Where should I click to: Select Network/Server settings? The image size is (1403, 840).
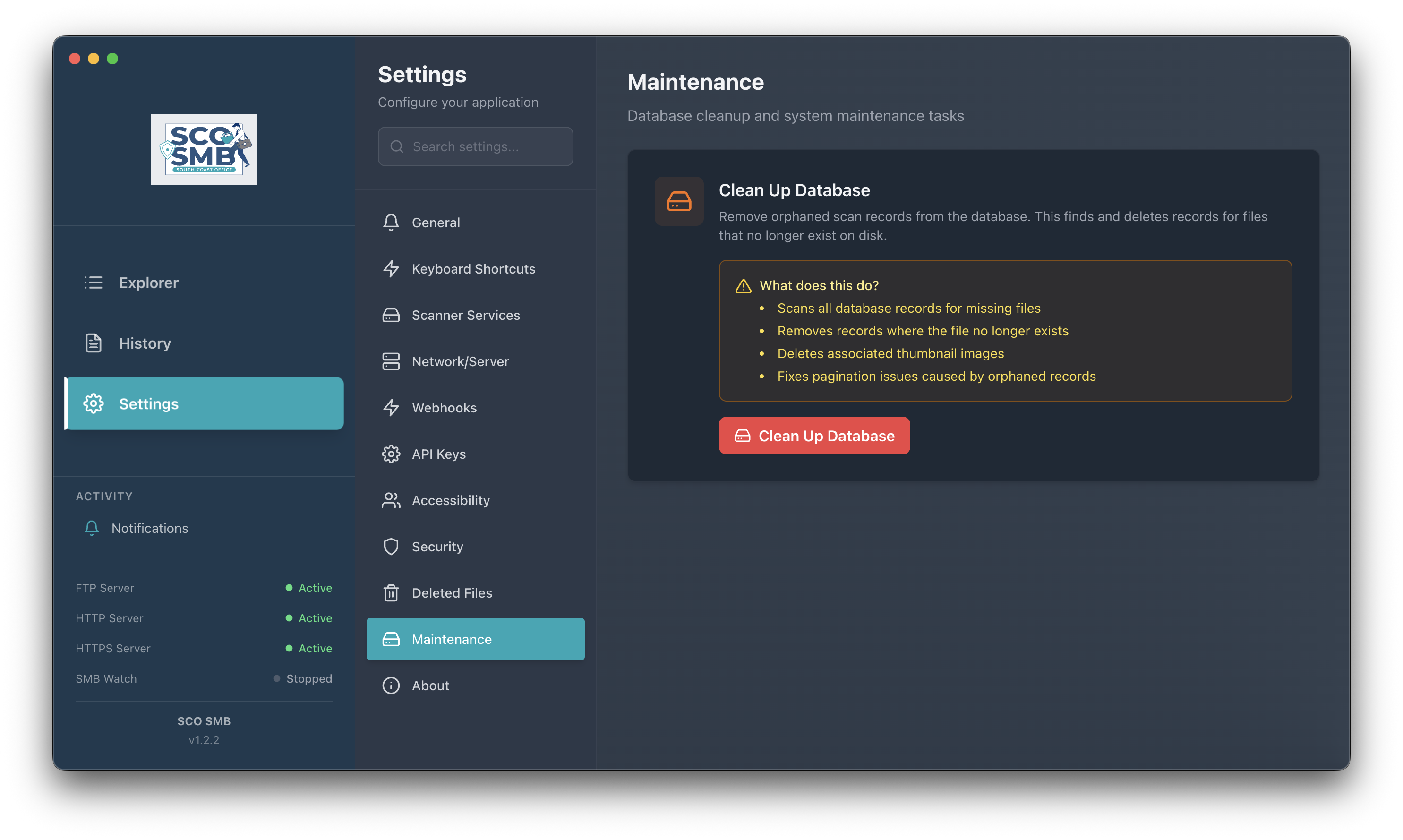tap(475, 362)
